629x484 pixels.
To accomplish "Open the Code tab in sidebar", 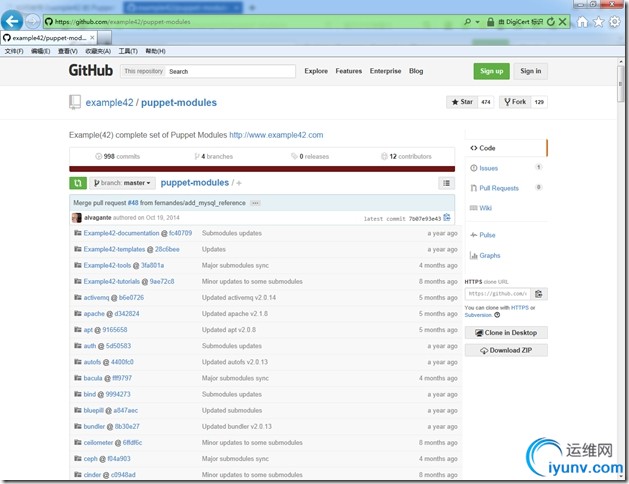I will pyautogui.click(x=505, y=148).
